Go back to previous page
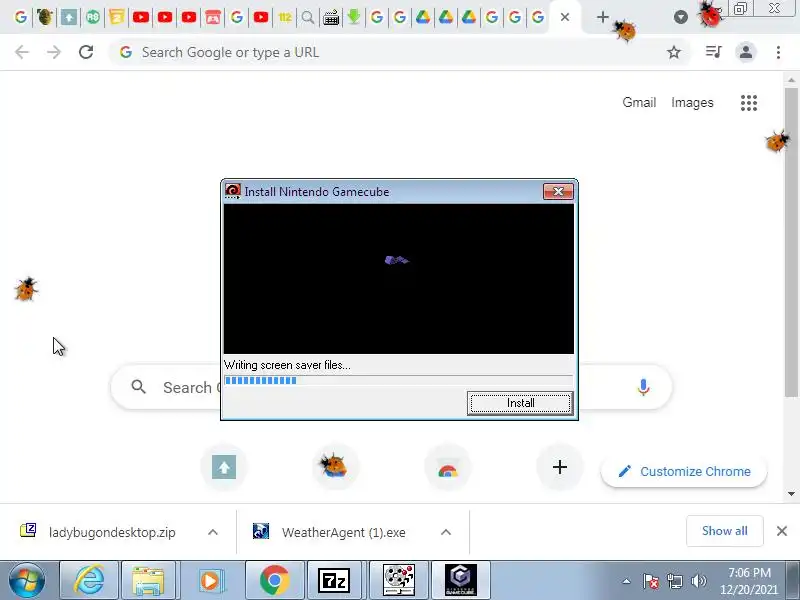Screen dimensions: 800x600 tap(22, 52)
